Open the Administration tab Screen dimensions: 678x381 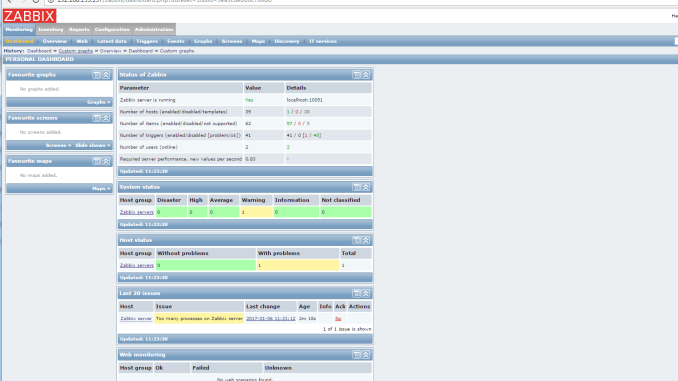click(154, 29)
